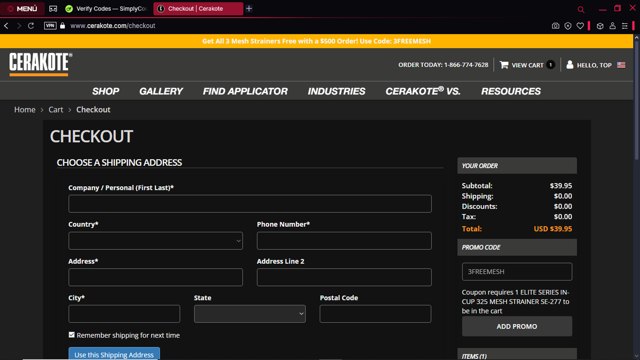The width and height of the screenshot is (640, 360).
Task: Open View Cart link
Action: (527, 65)
